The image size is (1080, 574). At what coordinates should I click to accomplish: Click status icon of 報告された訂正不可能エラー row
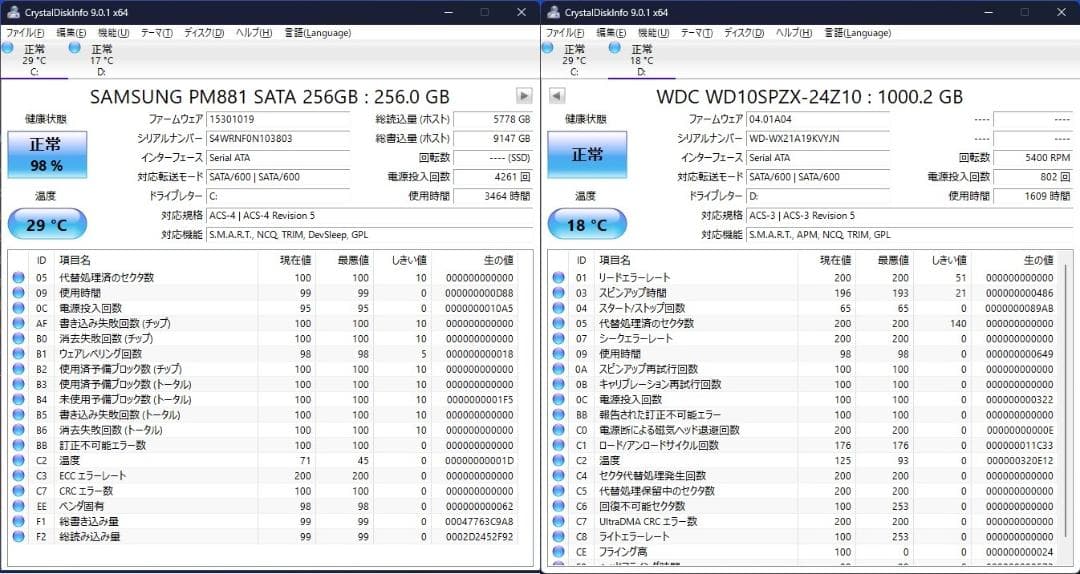tap(558, 415)
